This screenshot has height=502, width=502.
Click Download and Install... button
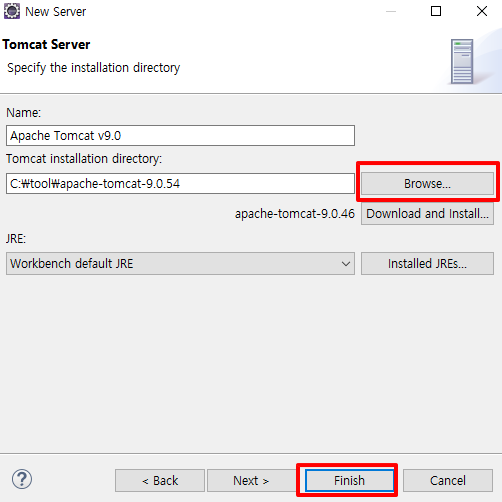click(x=427, y=214)
